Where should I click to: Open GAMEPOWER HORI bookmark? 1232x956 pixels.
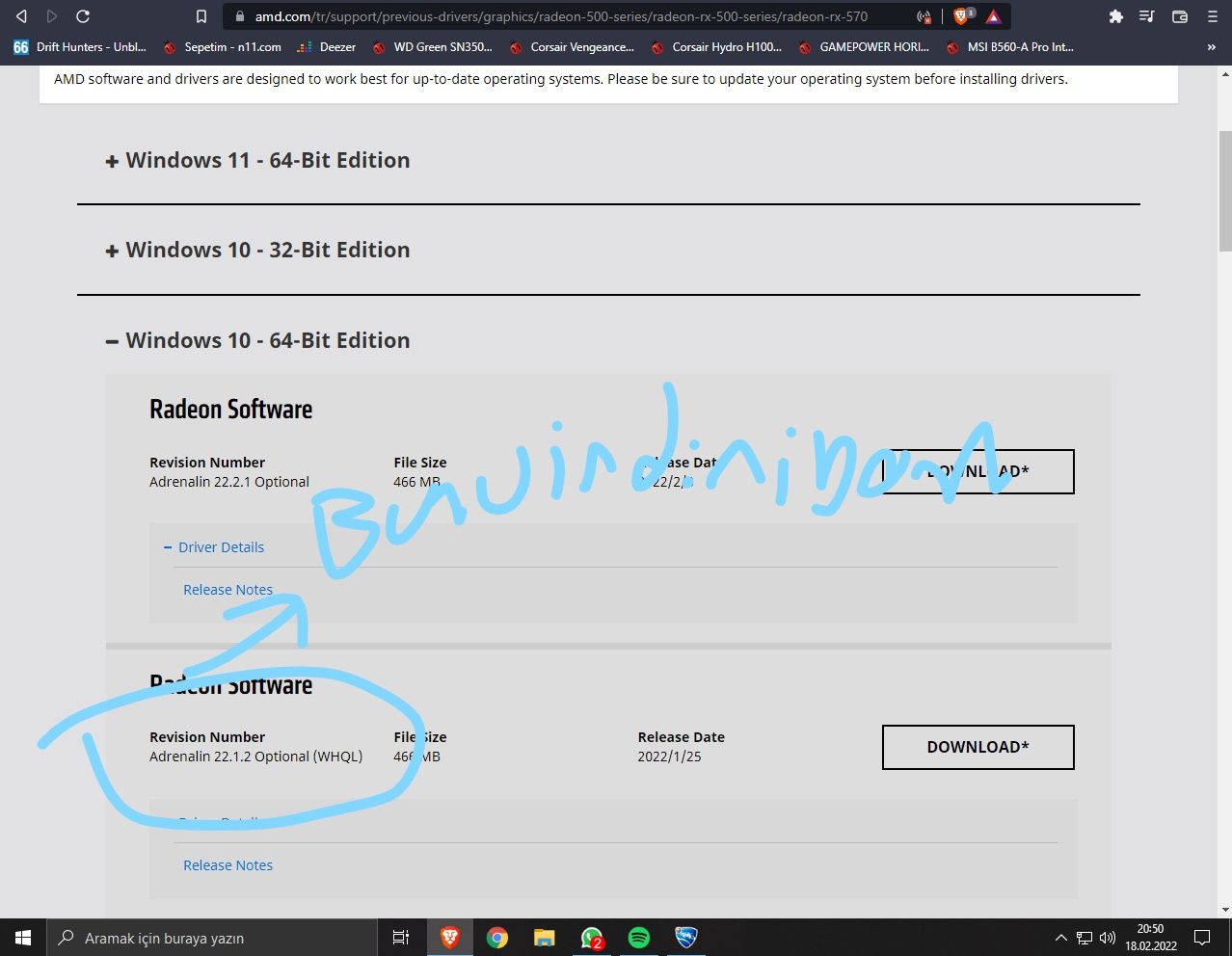864,46
